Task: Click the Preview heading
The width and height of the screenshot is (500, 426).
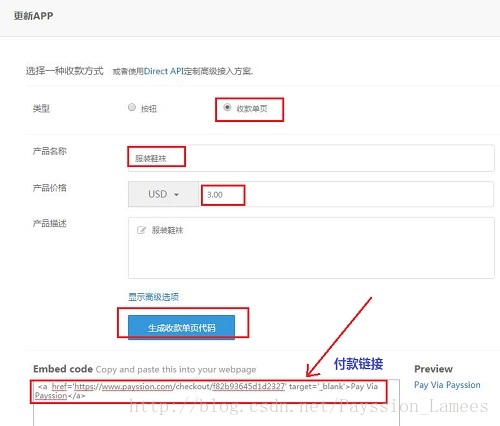Action: [x=433, y=369]
